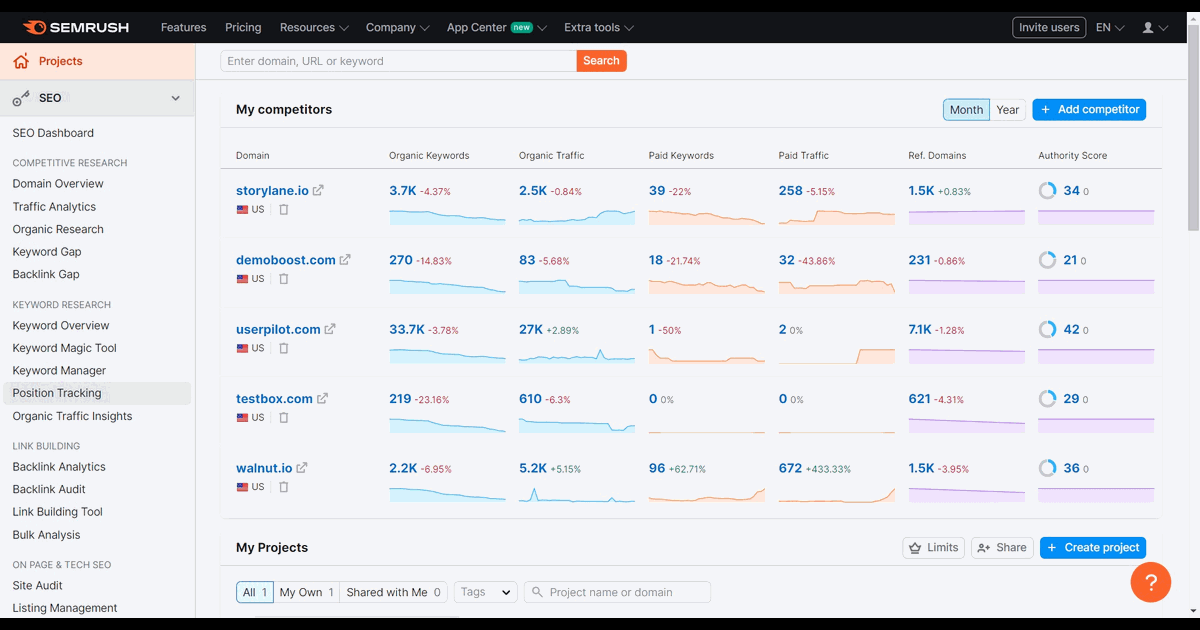Expand the Extra tools menu

tap(599, 28)
